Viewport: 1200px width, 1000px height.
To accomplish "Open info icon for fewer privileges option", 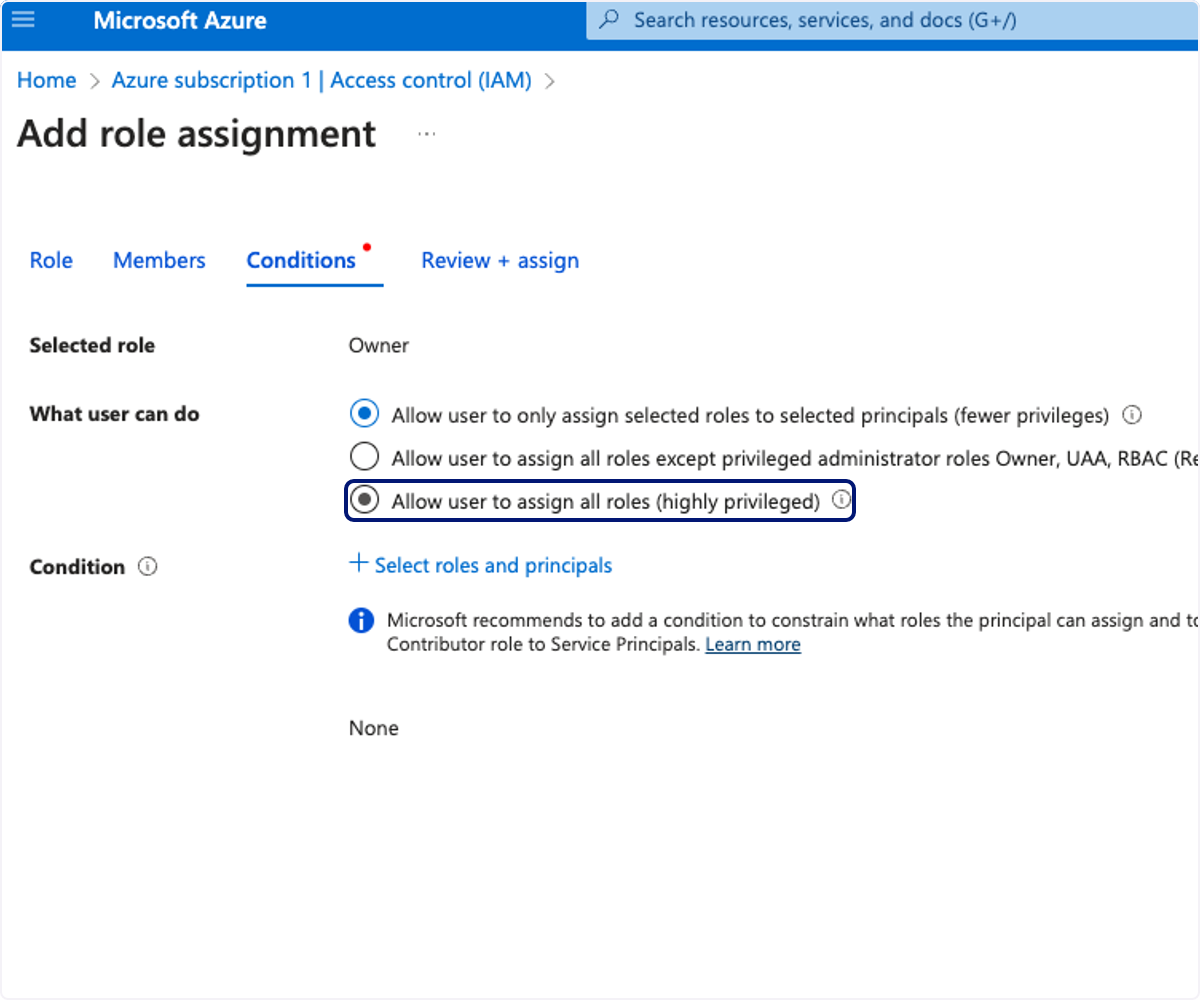I will click(x=1132, y=414).
